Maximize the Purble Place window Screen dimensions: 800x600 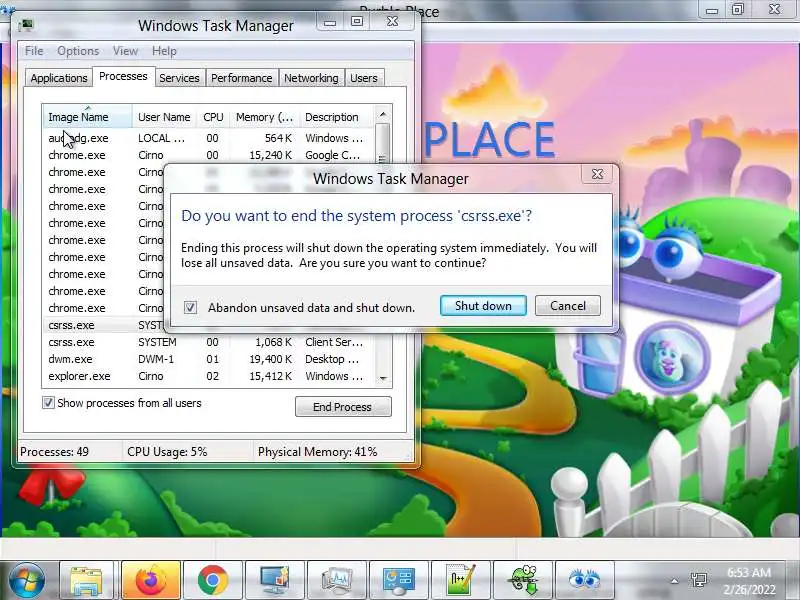coord(738,9)
